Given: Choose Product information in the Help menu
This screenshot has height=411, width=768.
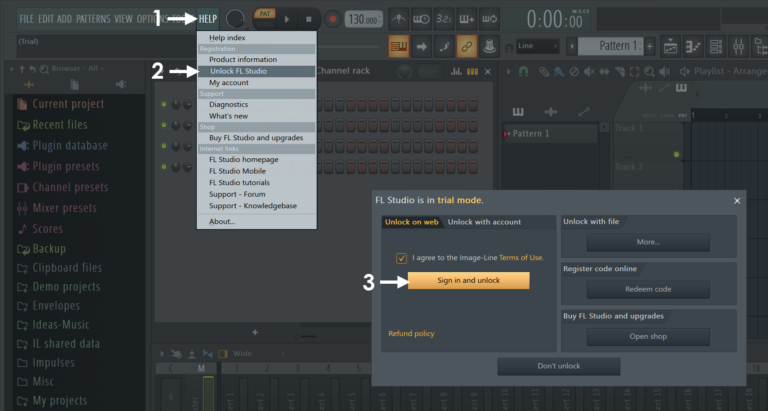Looking at the screenshot, I should (257, 59).
